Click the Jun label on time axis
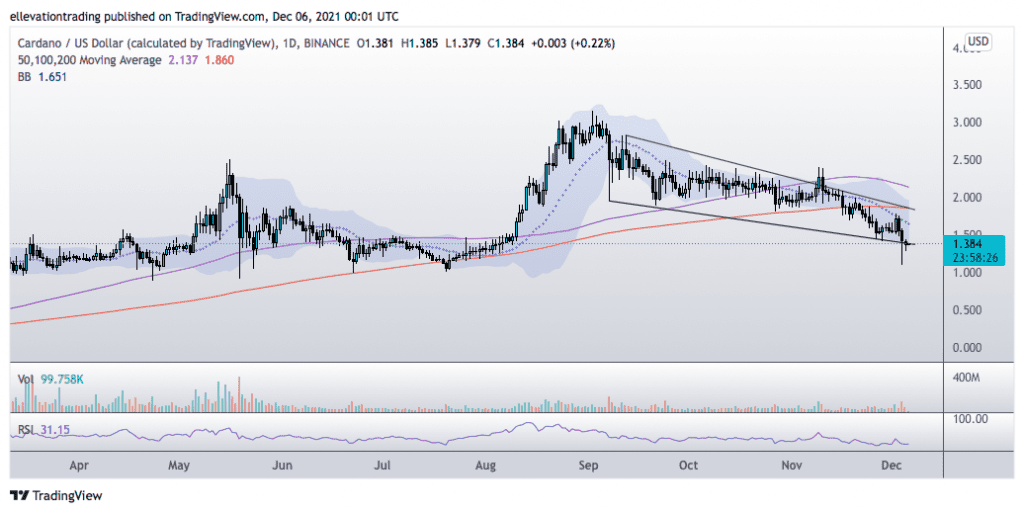Screen dimensions: 1024x513 click(282, 465)
